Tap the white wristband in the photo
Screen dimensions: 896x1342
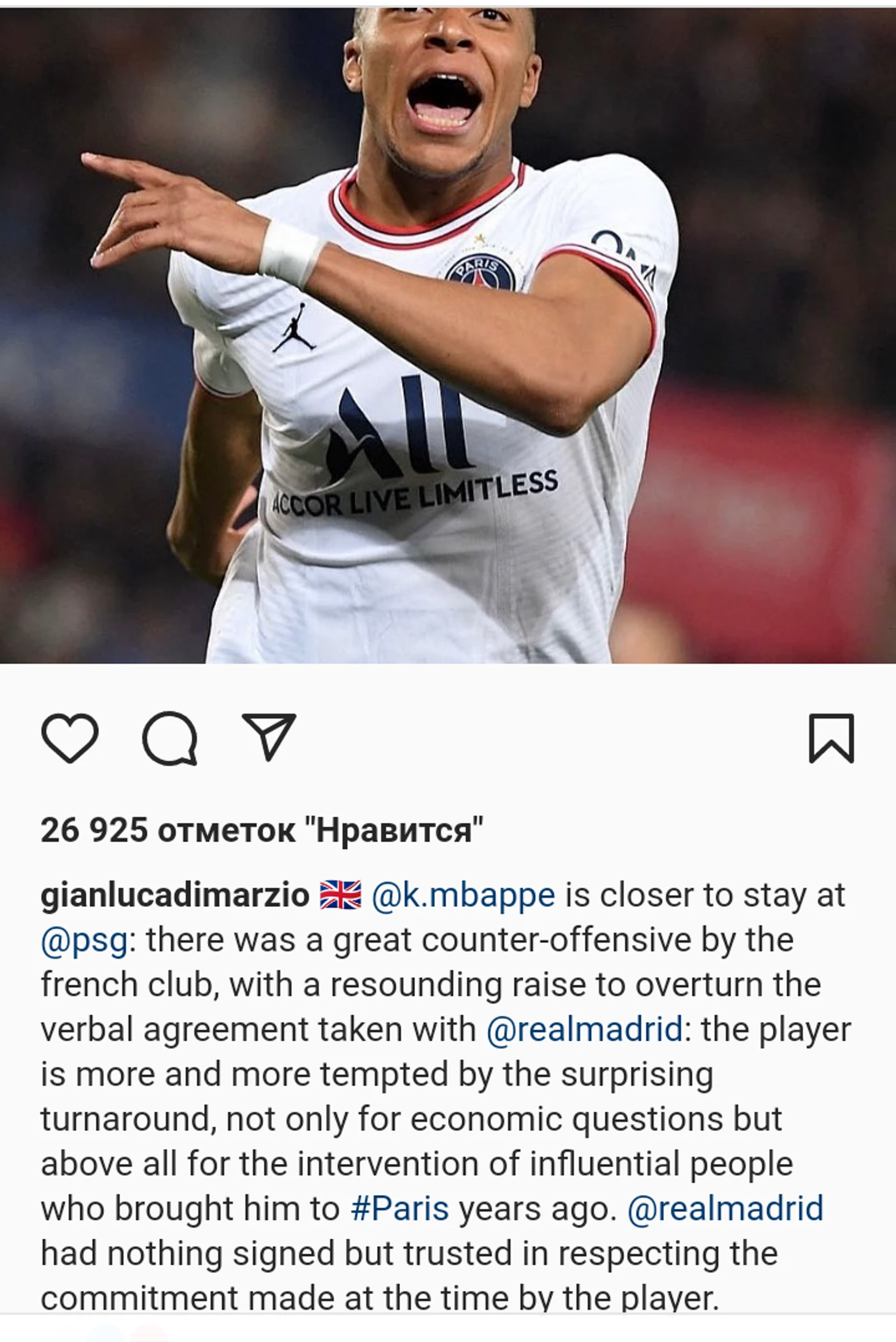click(292, 254)
